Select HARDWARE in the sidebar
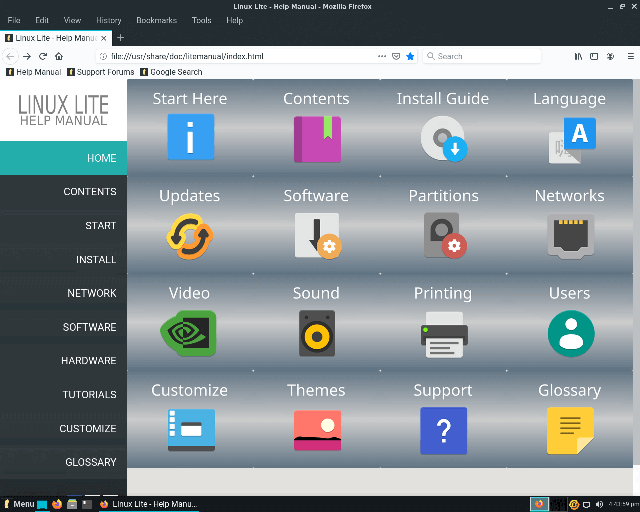Screen dimensions: 640x512 point(89,361)
